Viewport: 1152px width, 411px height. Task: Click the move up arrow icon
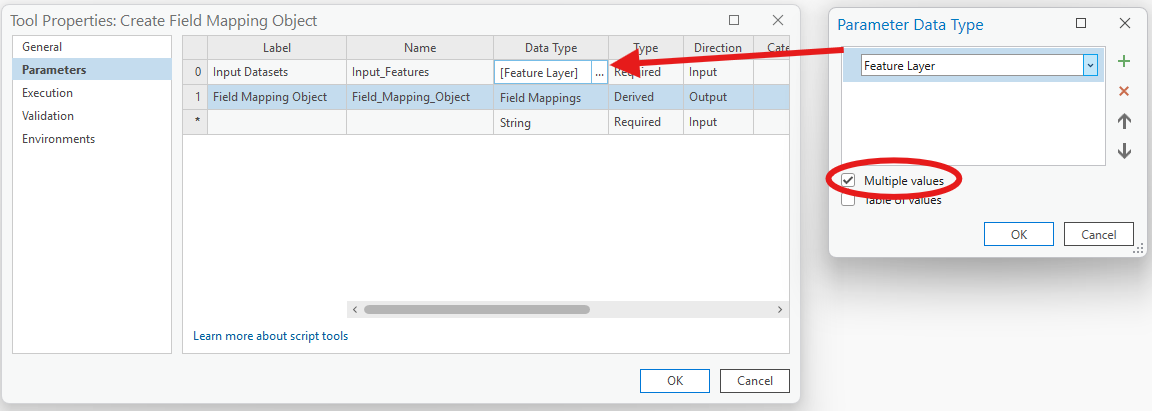click(1124, 121)
